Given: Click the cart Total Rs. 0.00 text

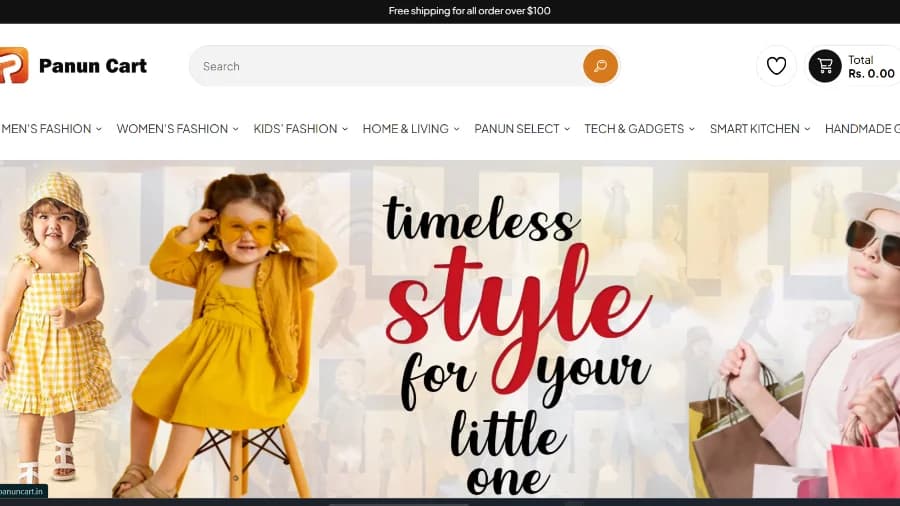Looking at the screenshot, I should point(871,67).
